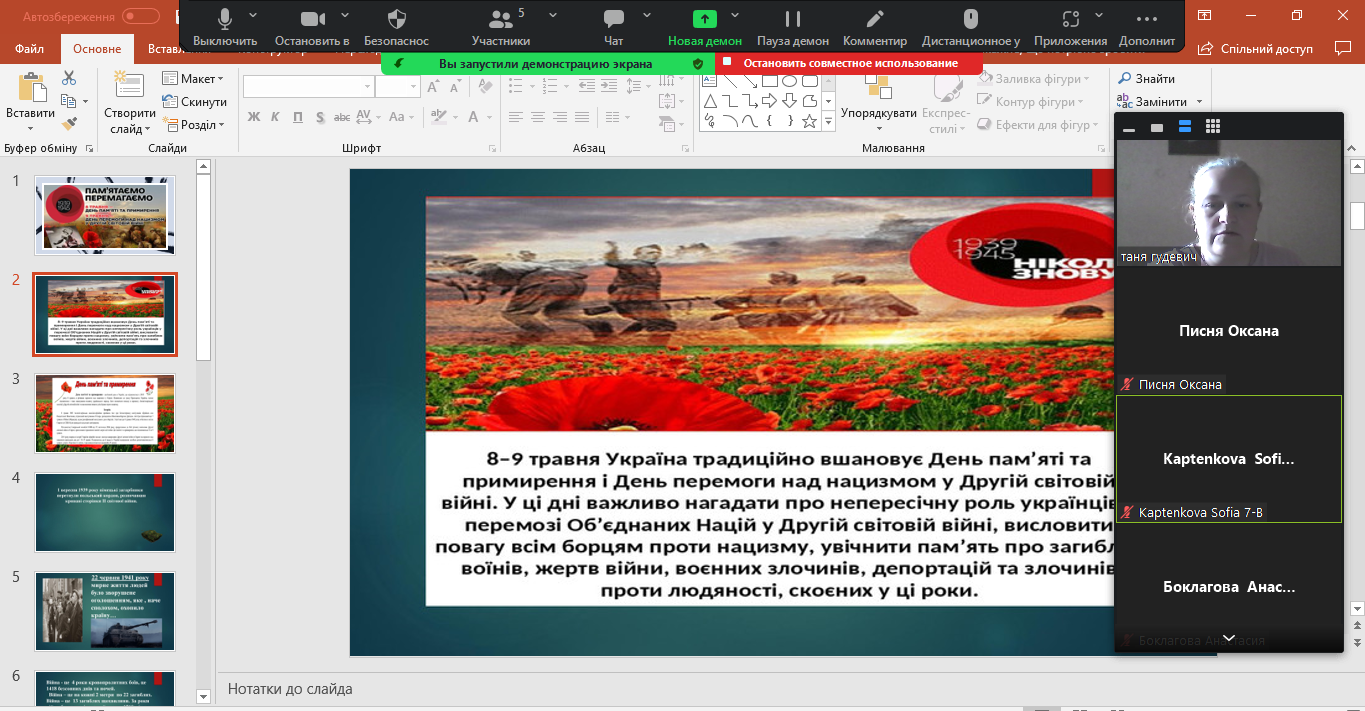This screenshot has height=711, width=1365.
Task: Click the Cut scissors icon
Action: 69,78
